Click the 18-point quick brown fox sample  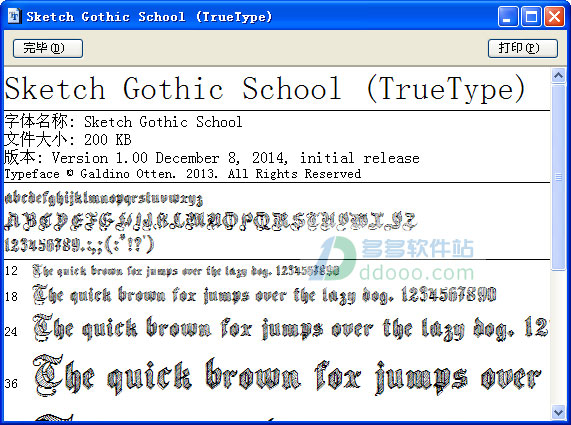(264, 295)
